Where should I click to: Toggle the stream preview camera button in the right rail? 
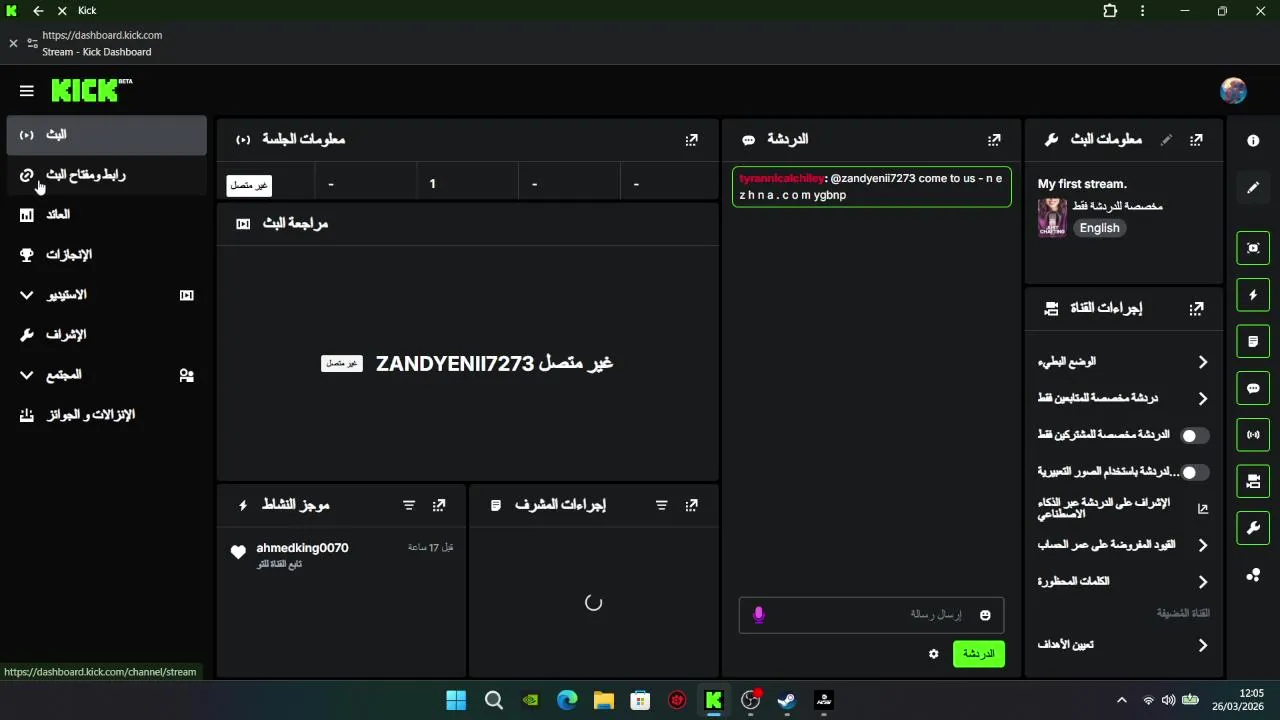tap(1253, 481)
